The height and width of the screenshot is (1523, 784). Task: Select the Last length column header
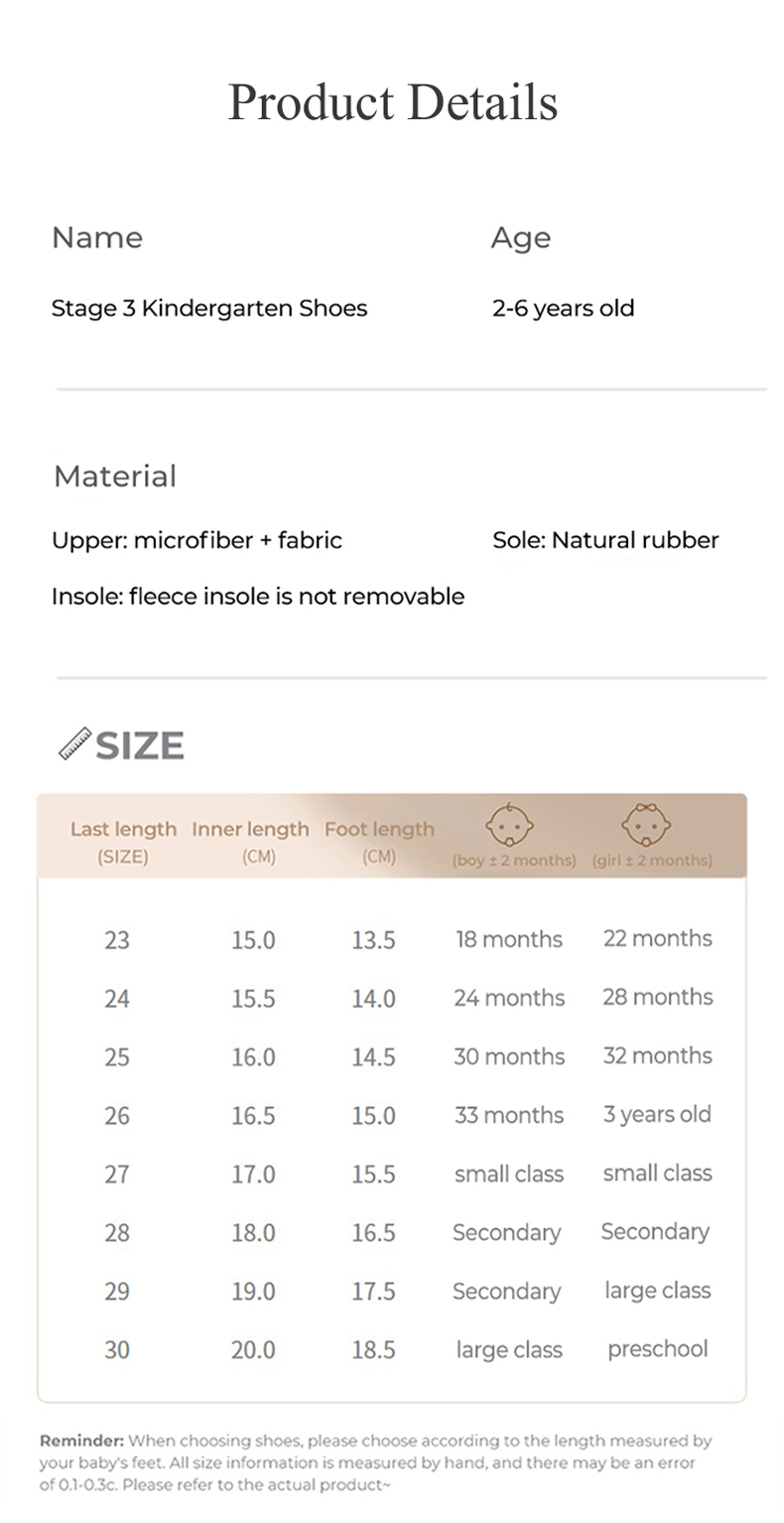coord(123,830)
